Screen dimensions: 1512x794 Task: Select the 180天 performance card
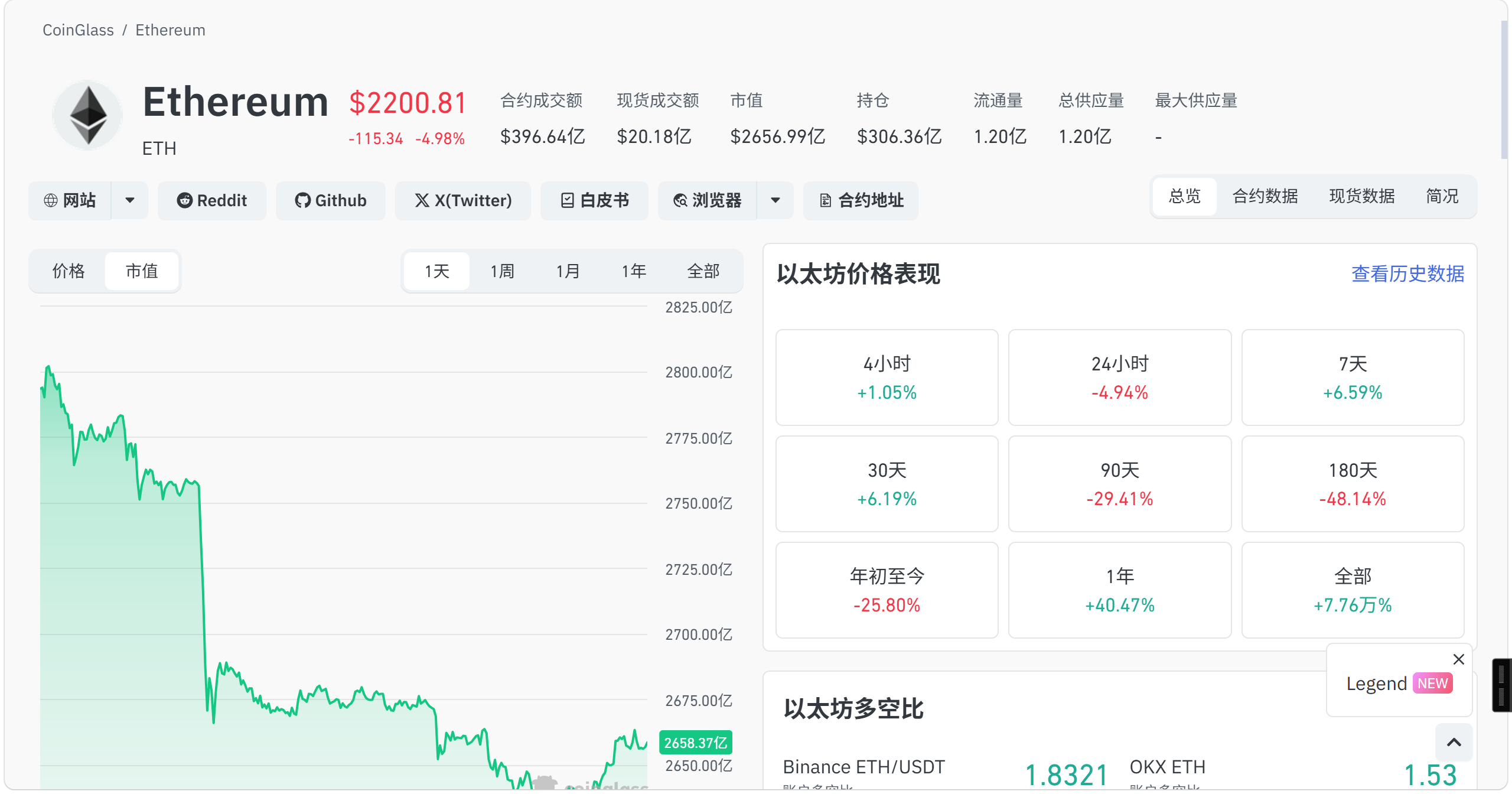click(1353, 484)
